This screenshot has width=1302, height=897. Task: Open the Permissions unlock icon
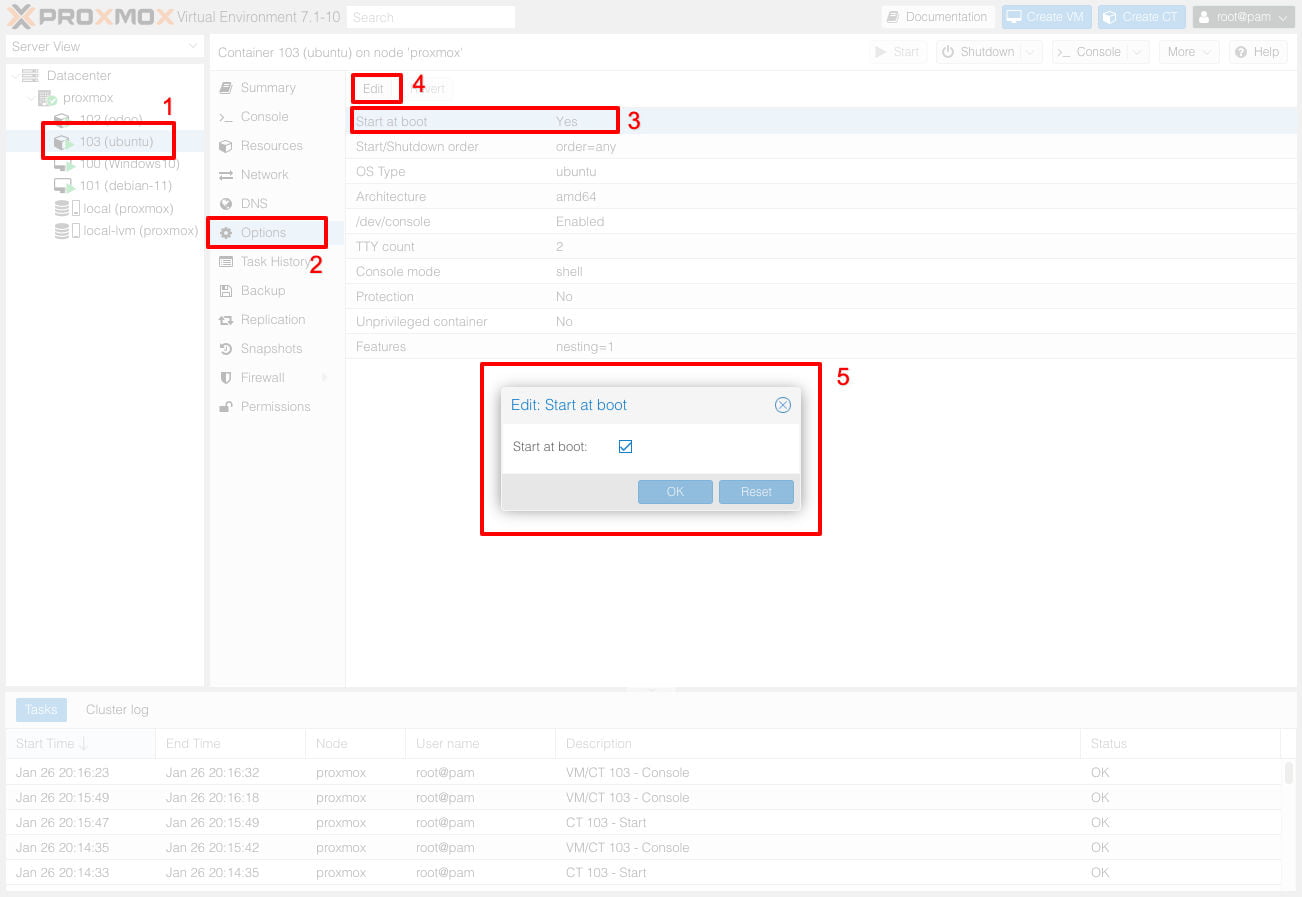pos(226,407)
